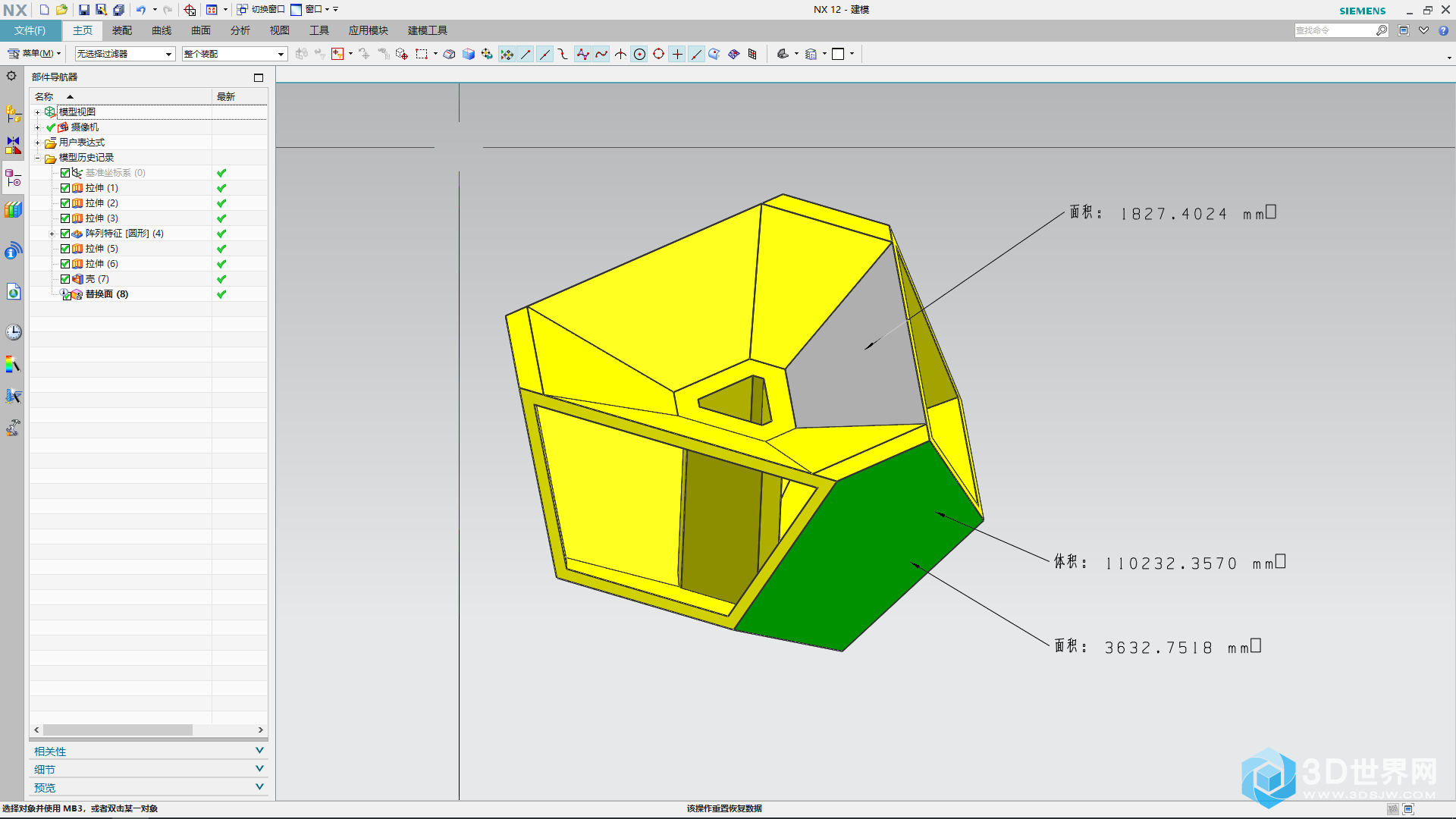
Task: Click the New file icon
Action: pyautogui.click(x=44, y=10)
